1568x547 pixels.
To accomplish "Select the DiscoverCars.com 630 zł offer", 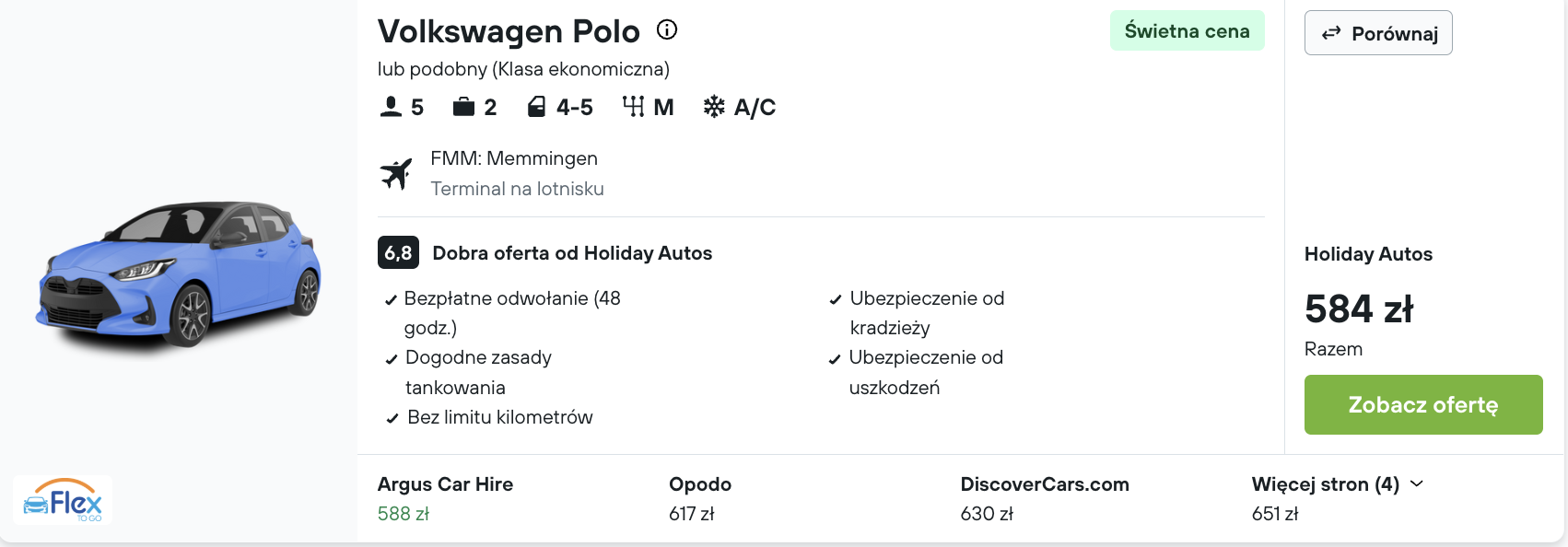I will coord(1045,498).
